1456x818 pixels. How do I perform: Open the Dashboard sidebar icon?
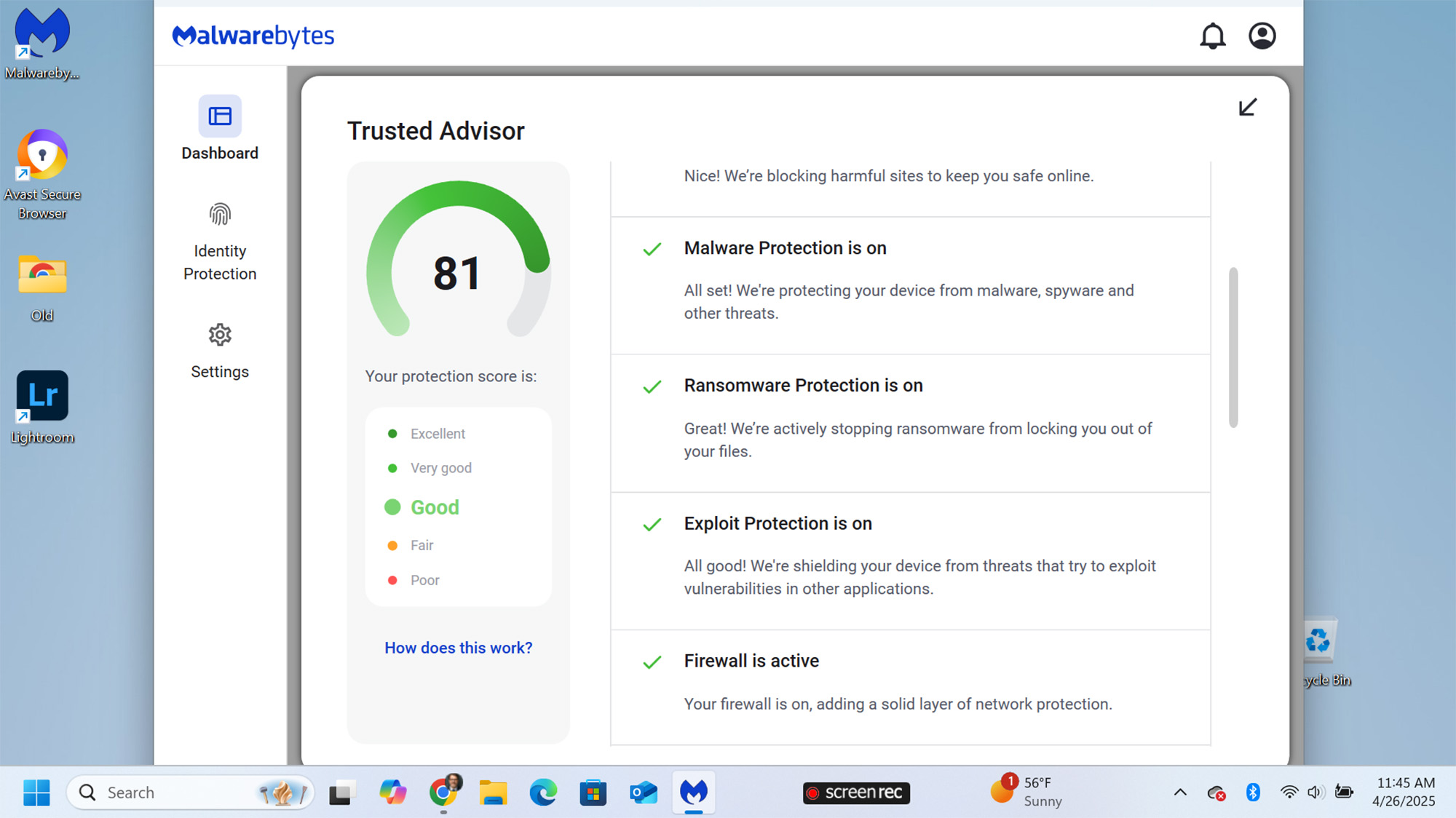click(x=220, y=116)
